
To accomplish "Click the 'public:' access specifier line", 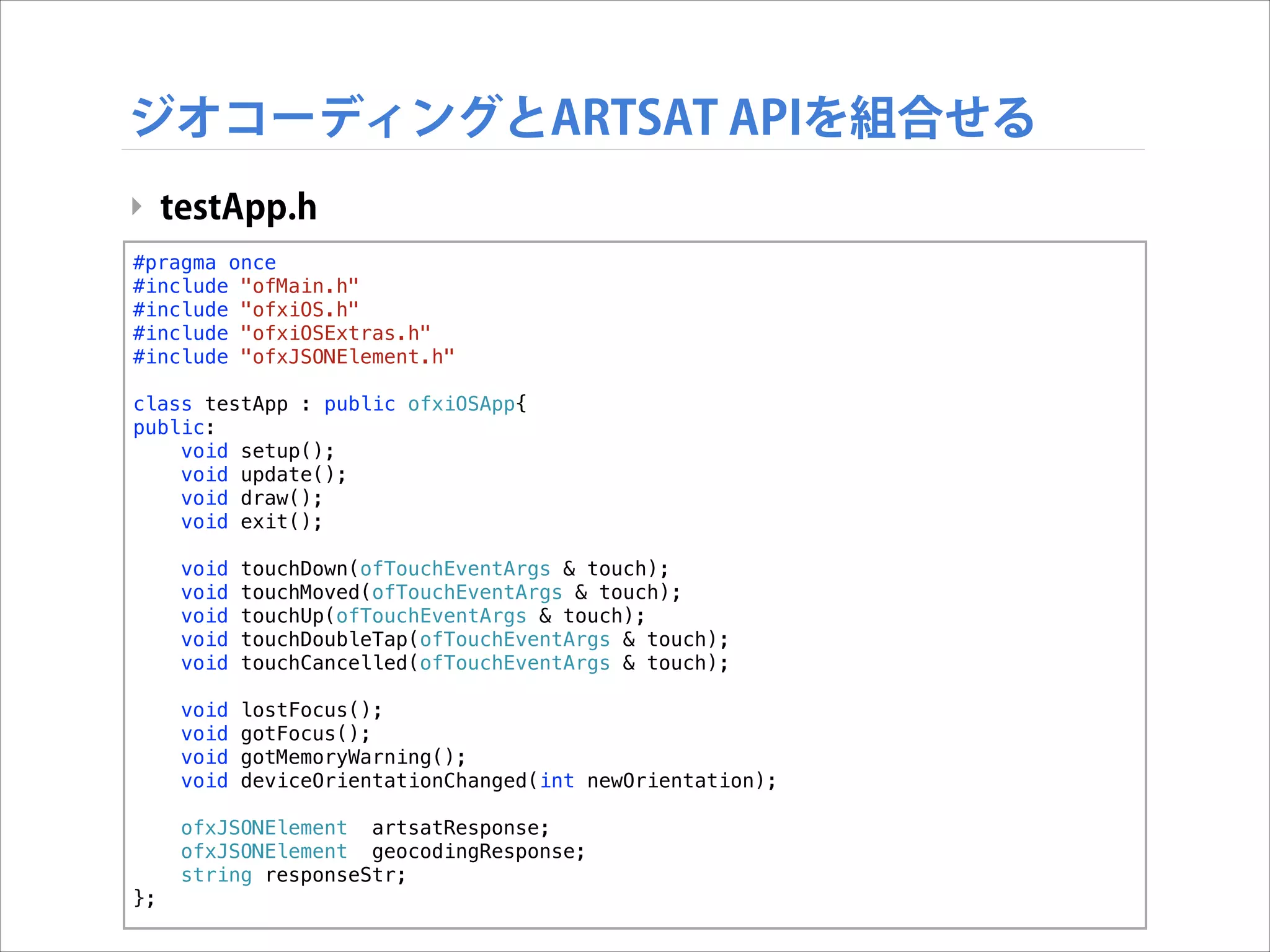I will click(174, 428).
